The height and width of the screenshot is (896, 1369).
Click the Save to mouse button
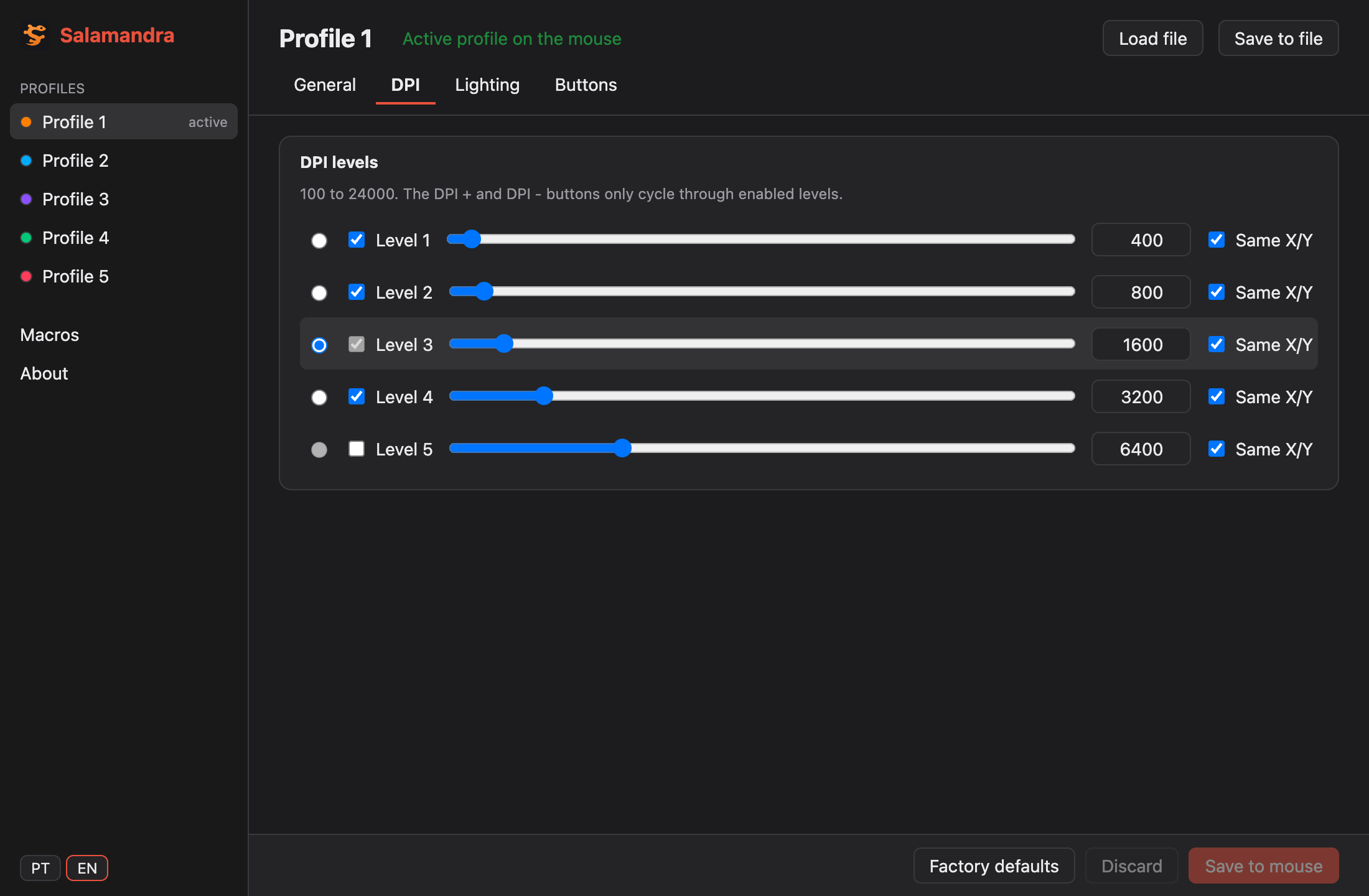(1264, 866)
